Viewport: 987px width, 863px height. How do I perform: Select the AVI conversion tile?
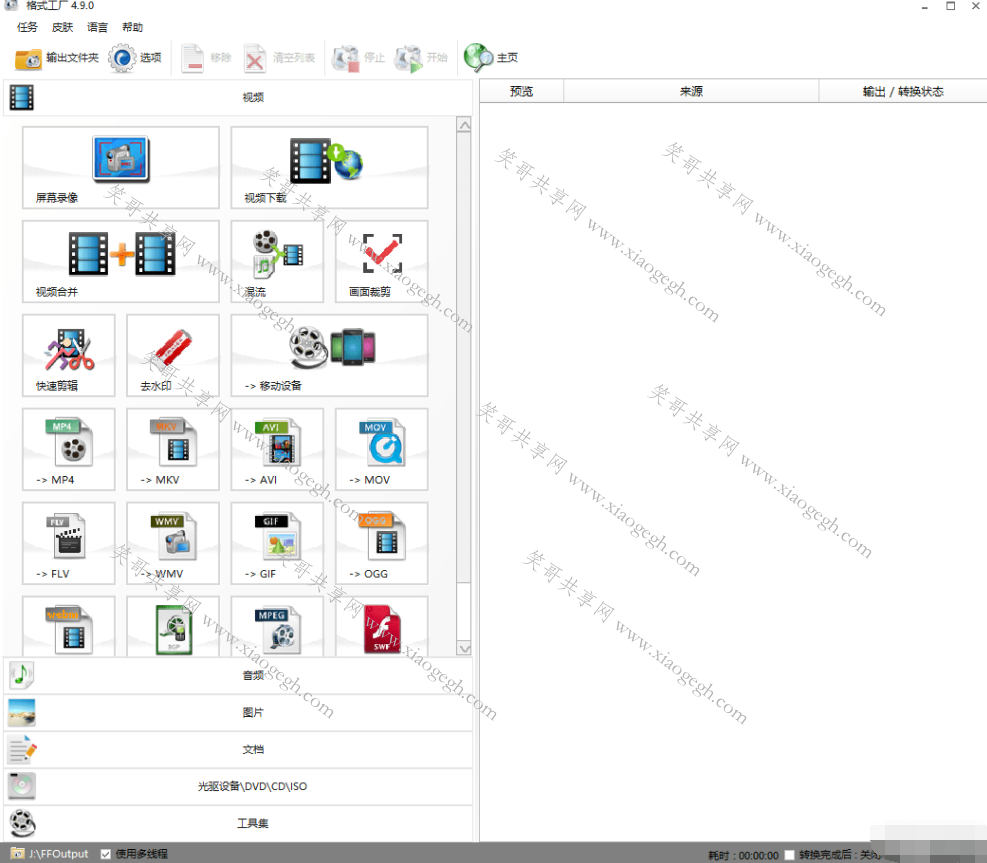(x=277, y=449)
